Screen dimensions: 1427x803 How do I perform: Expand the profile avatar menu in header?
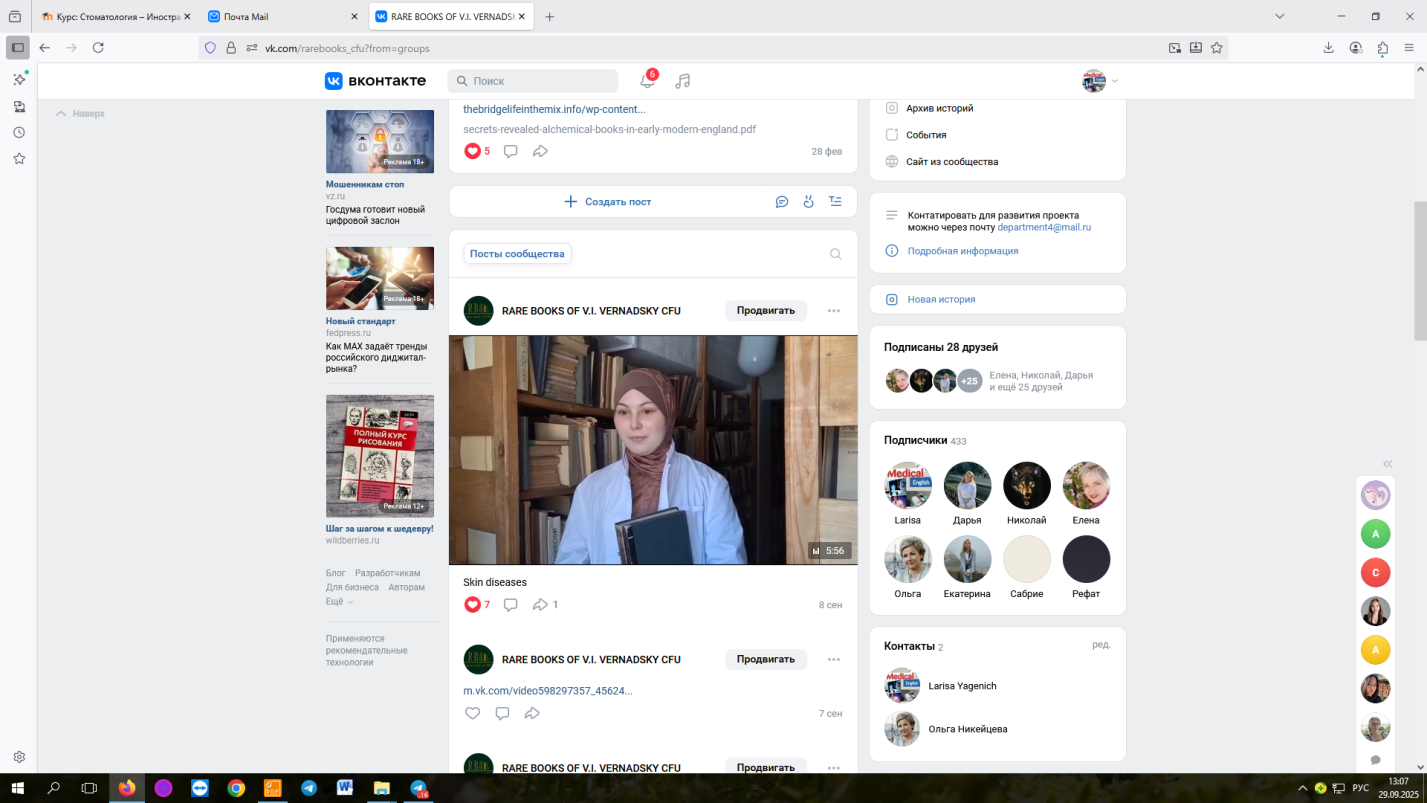[1099, 81]
